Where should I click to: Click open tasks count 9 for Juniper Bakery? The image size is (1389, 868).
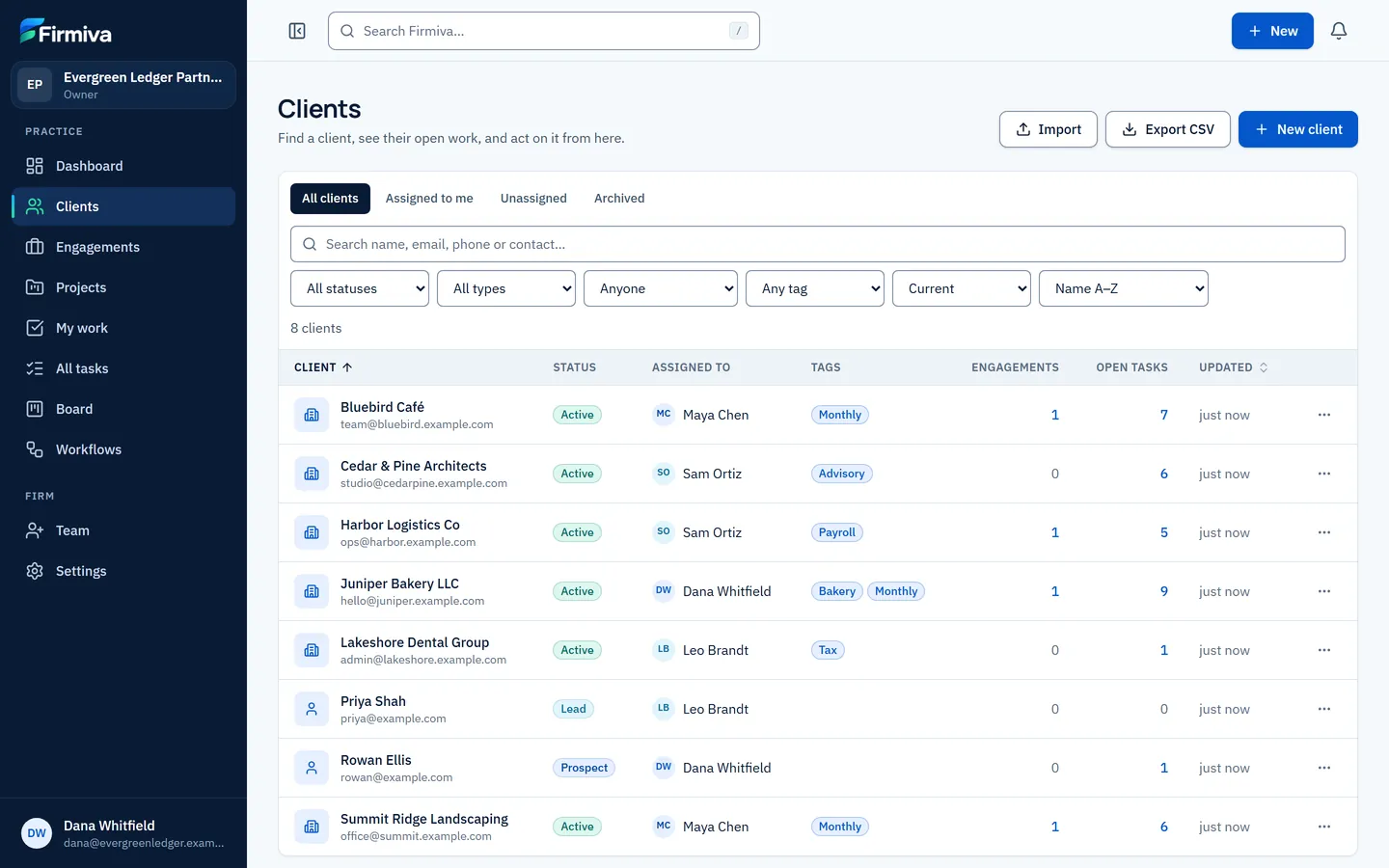coord(1164,591)
